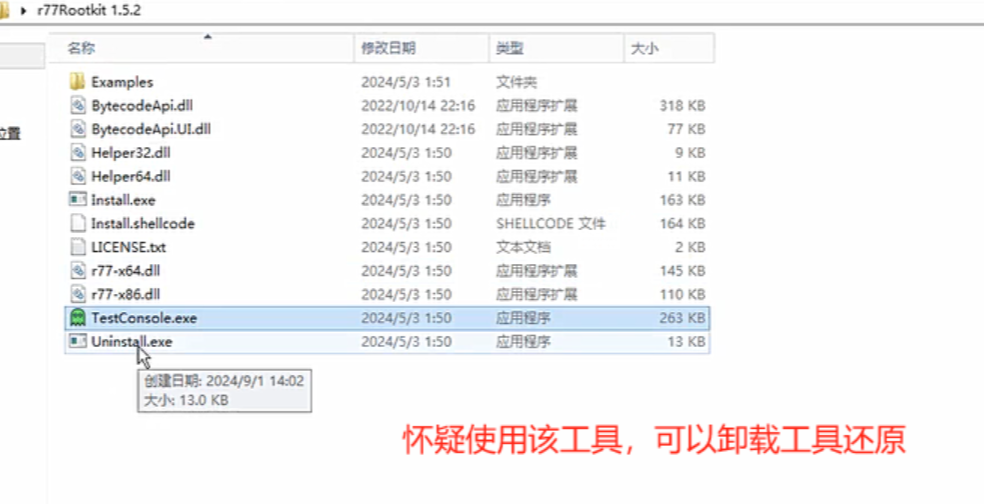
Task: Select the Install.shellcode file name
Action: 143,223
